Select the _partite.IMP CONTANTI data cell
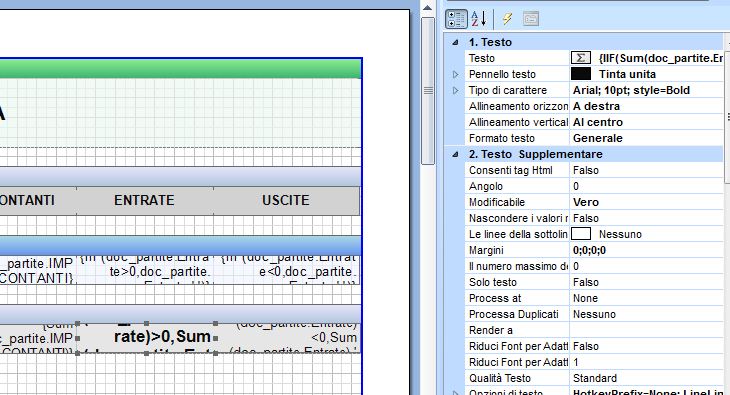The height and width of the screenshot is (395, 730). point(37,270)
